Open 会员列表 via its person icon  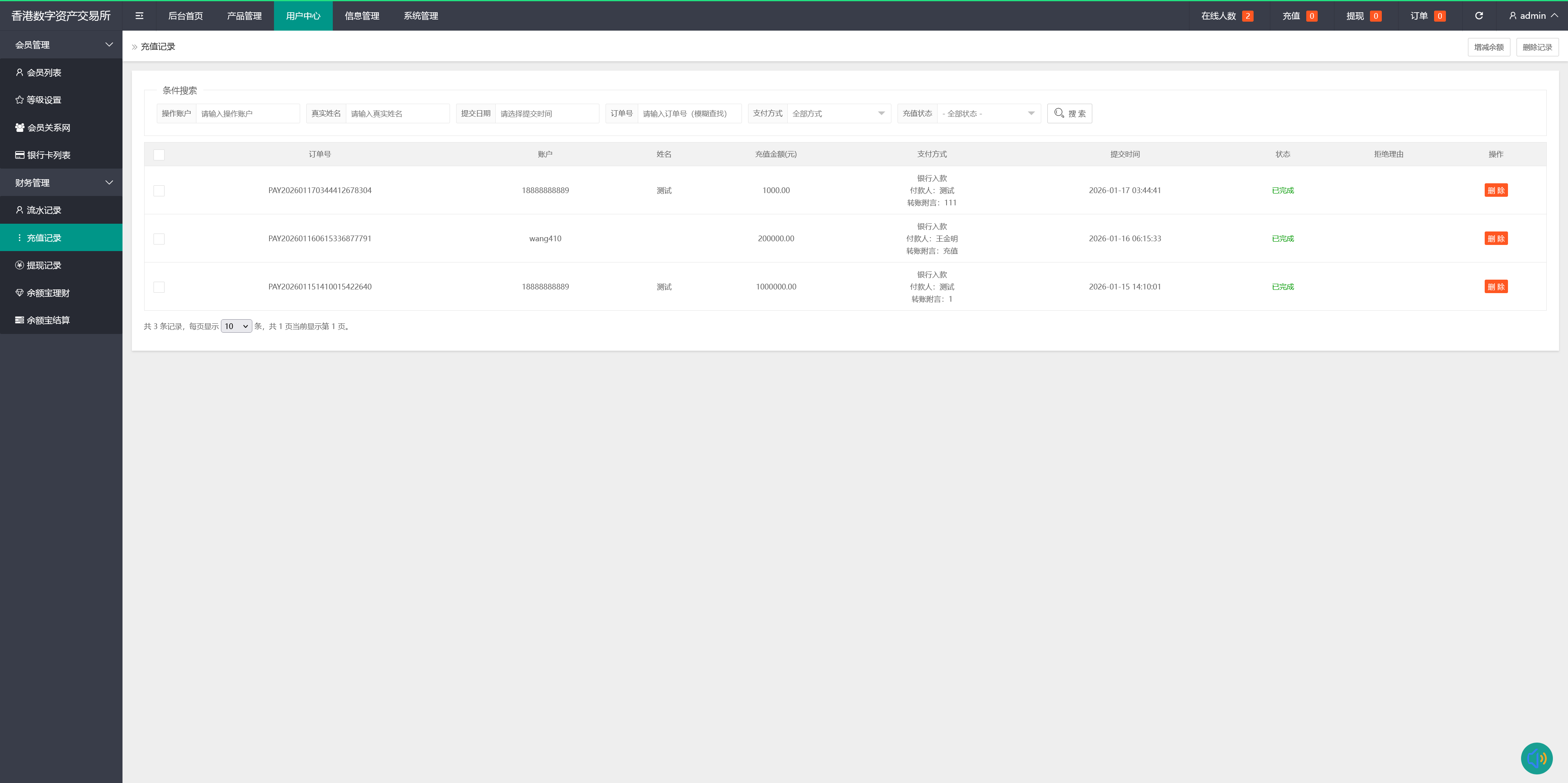pyautogui.click(x=20, y=72)
